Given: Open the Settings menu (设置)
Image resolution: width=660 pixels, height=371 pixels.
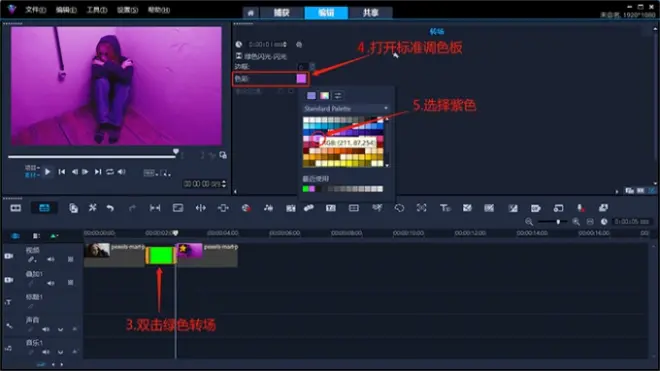Looking at the screenshot, I should (128, 10).
